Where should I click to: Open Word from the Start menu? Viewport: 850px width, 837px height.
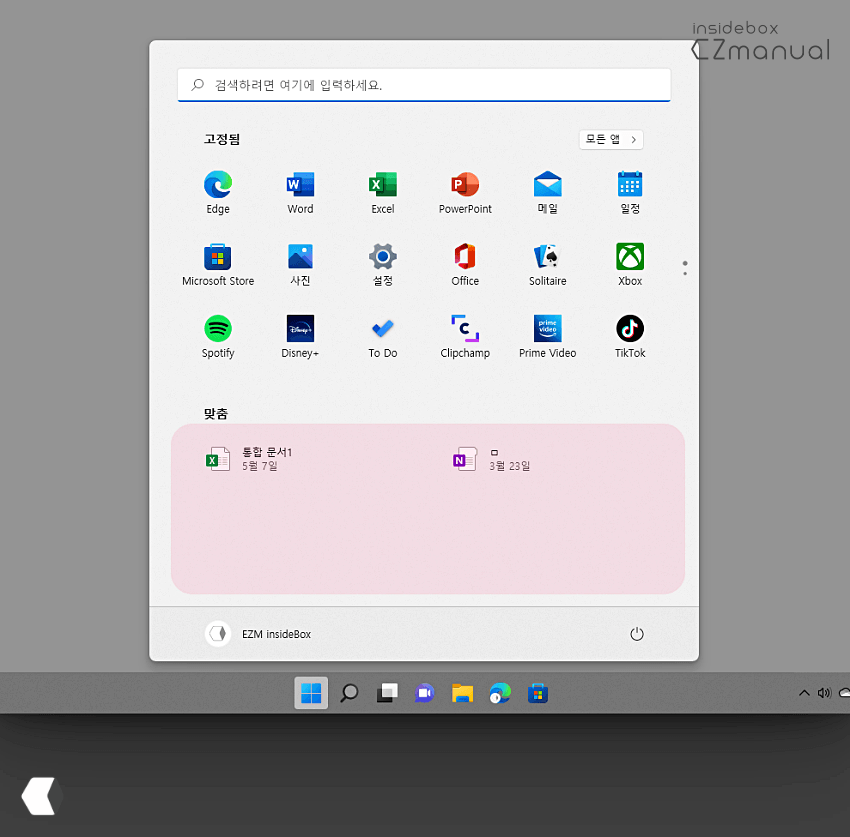point(300,184)
